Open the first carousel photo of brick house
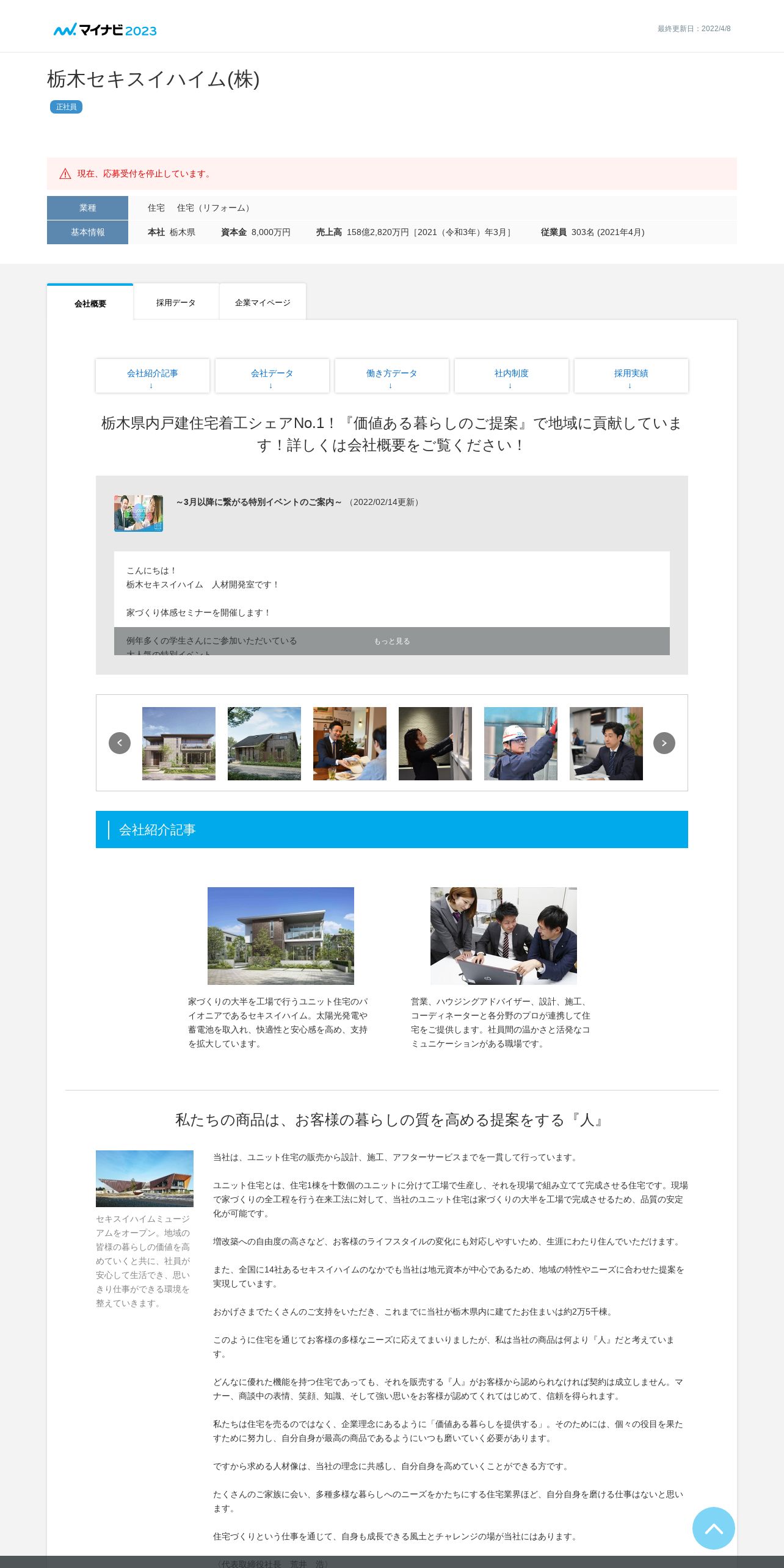This screenshot has height=1568, width=784. [x=179, y=744]
